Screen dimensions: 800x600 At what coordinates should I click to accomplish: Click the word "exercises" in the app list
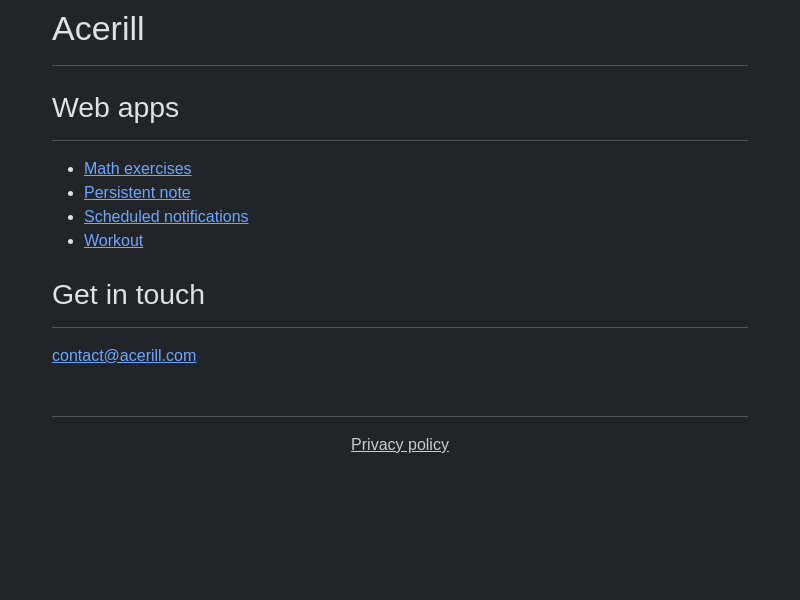[x=158, y=169]
